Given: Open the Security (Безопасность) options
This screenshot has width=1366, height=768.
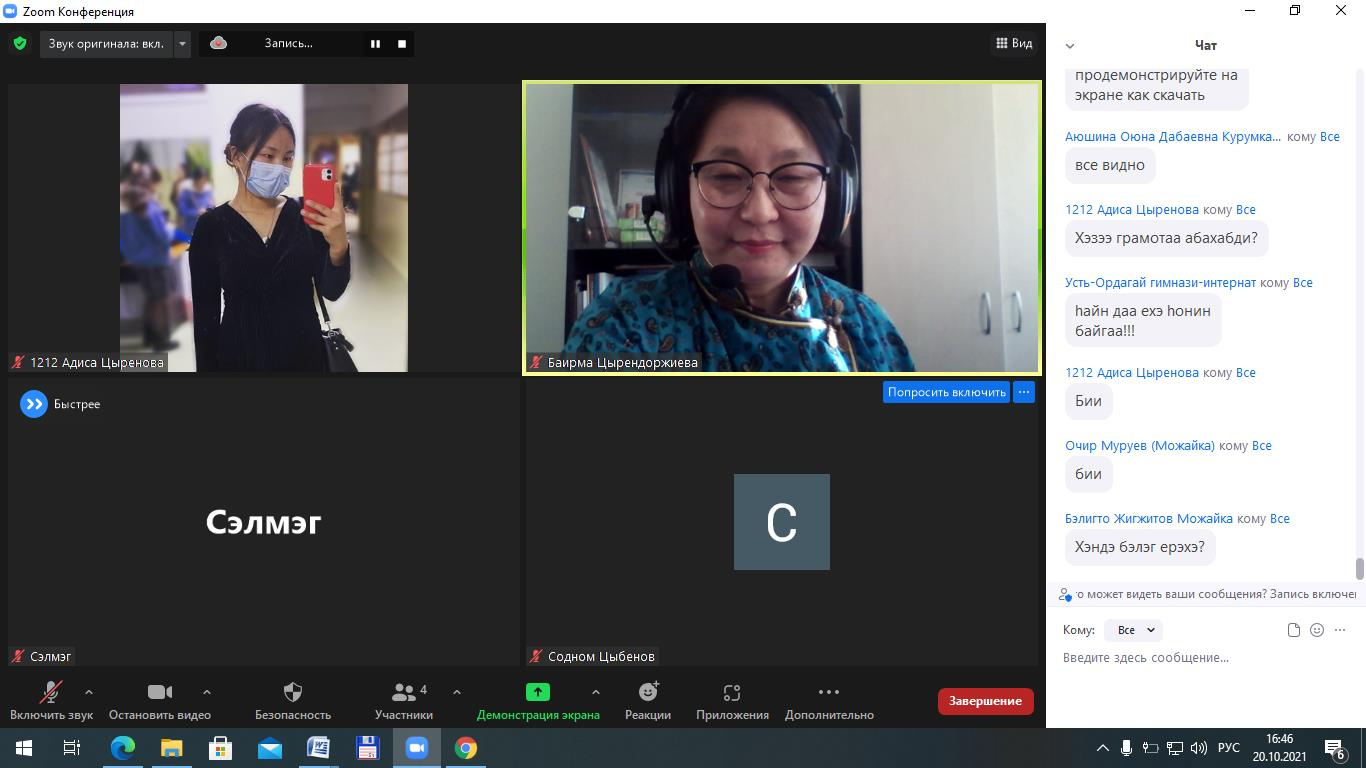Looking at the screenshot, I should point(292,700).
